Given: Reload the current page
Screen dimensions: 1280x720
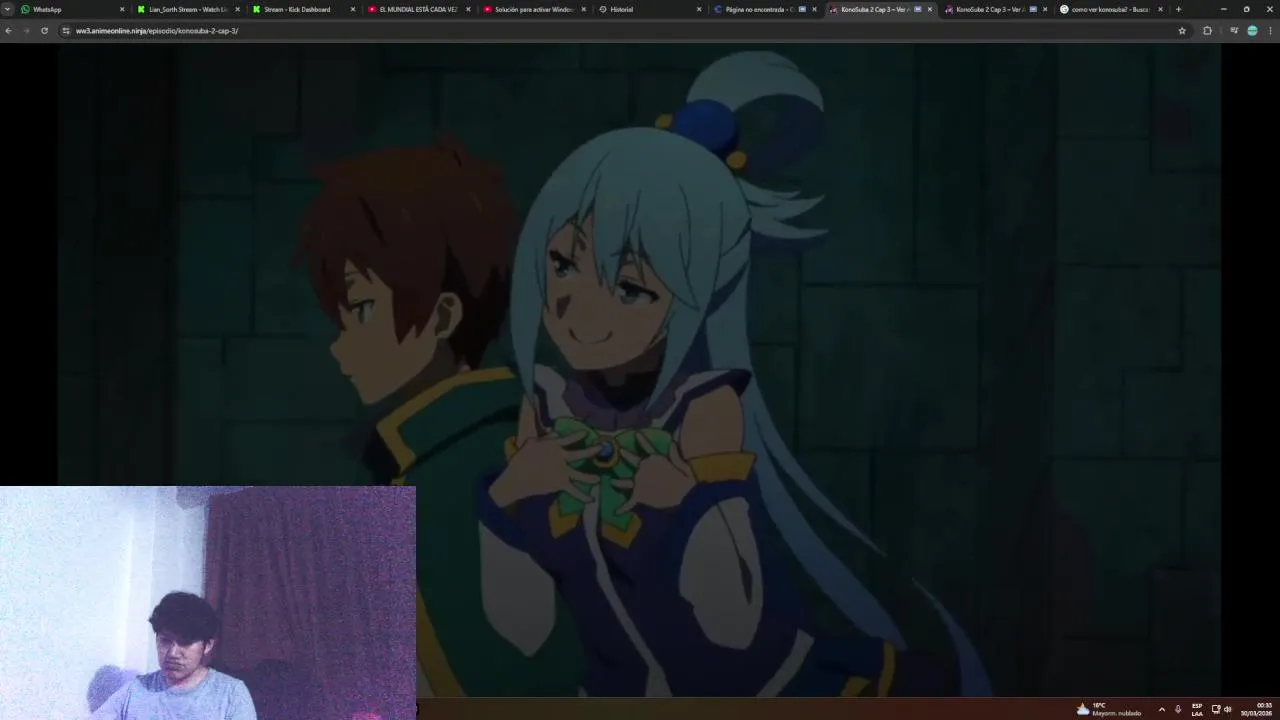Looking at the screenshot, I should point(44,31).
